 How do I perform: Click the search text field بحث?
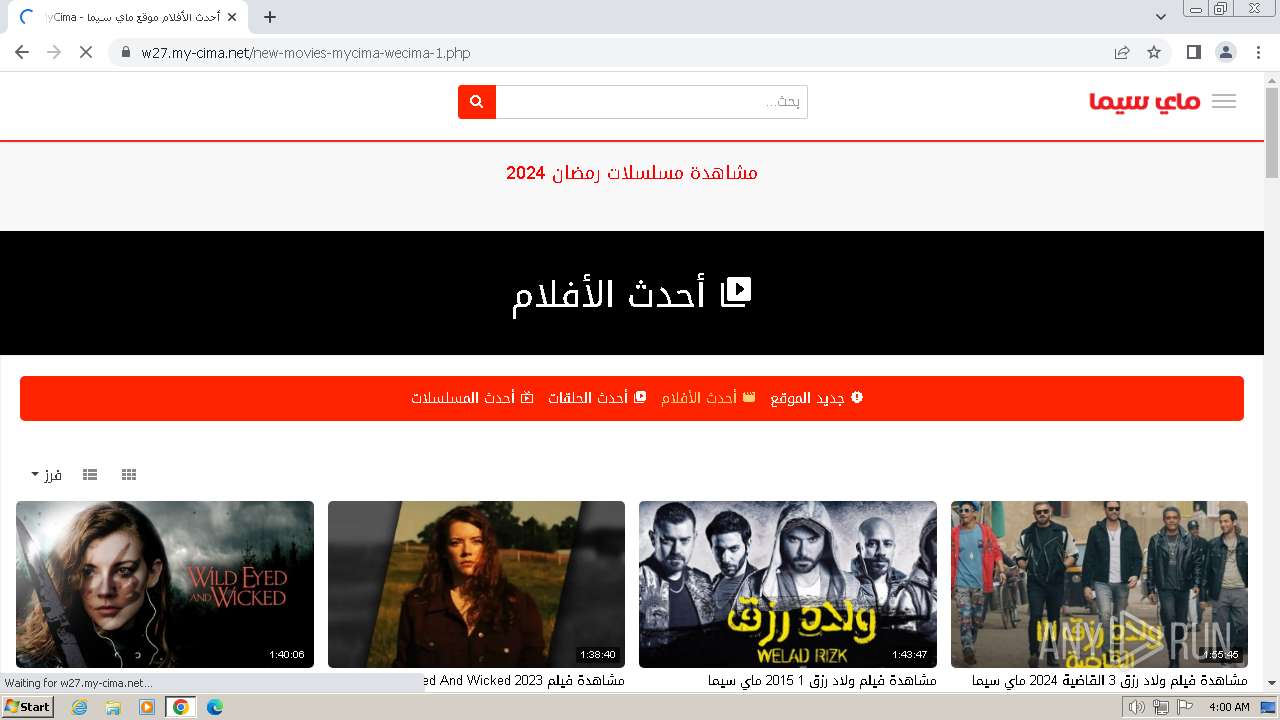pyautogui.click(x=652, y=102)
